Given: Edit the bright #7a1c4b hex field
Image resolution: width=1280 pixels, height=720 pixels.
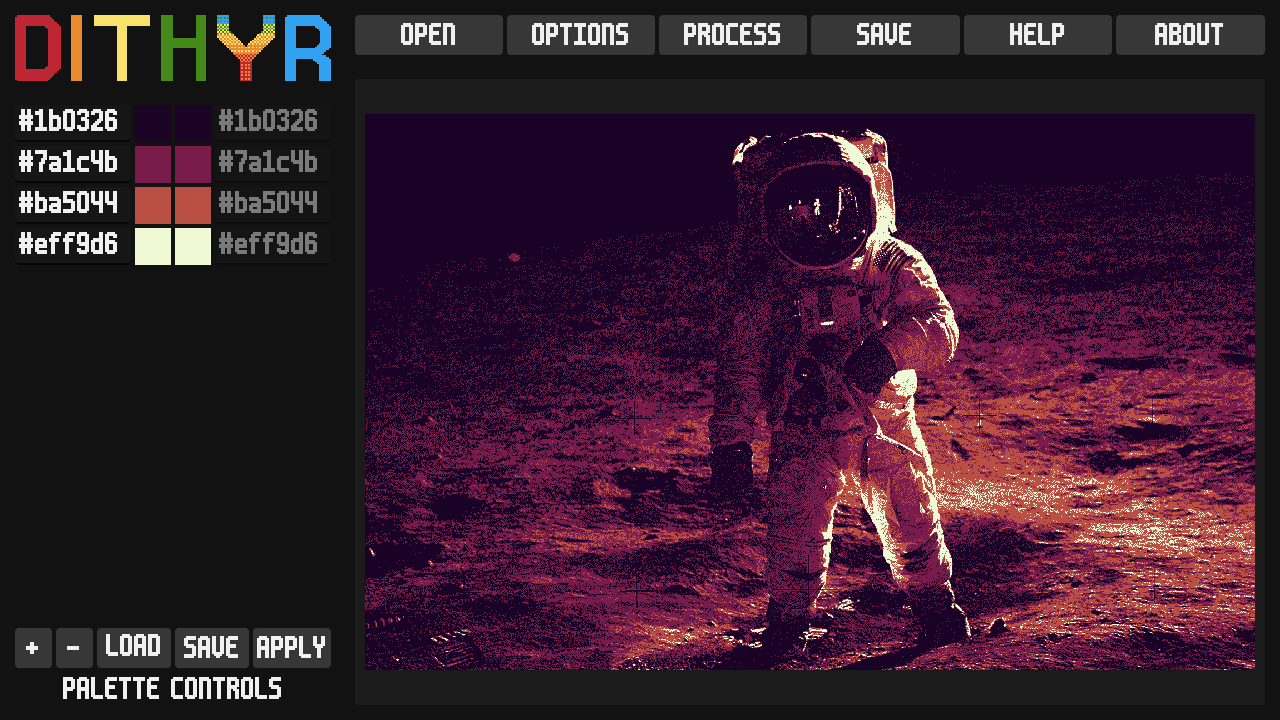Looking at the screenshot, I should pyautogui.click(x=73, y=163).
